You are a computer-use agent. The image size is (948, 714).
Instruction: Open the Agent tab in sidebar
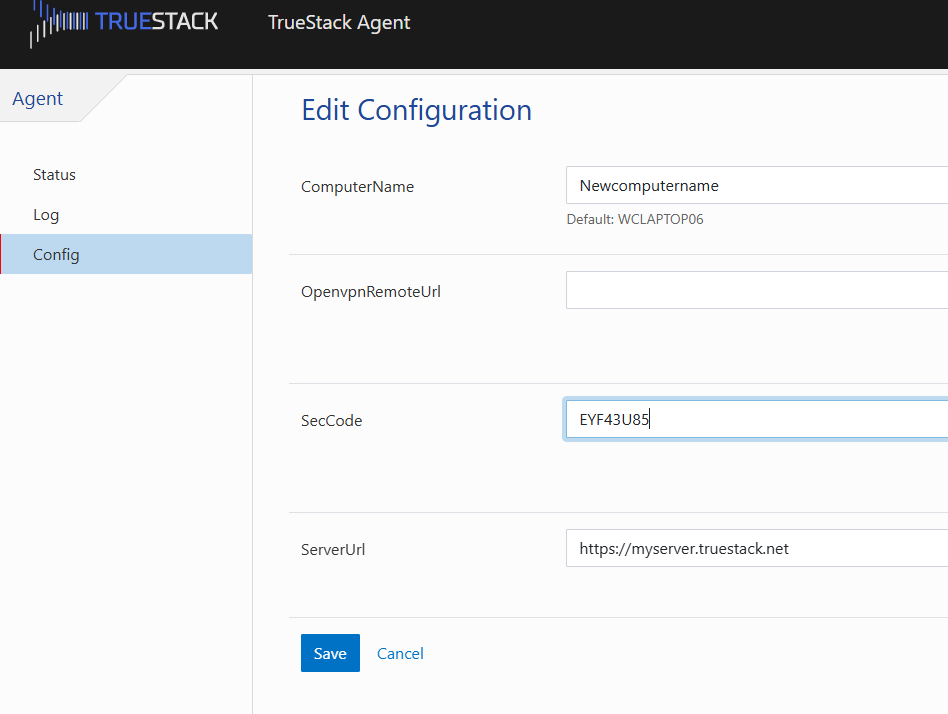(x=37, y=99)
